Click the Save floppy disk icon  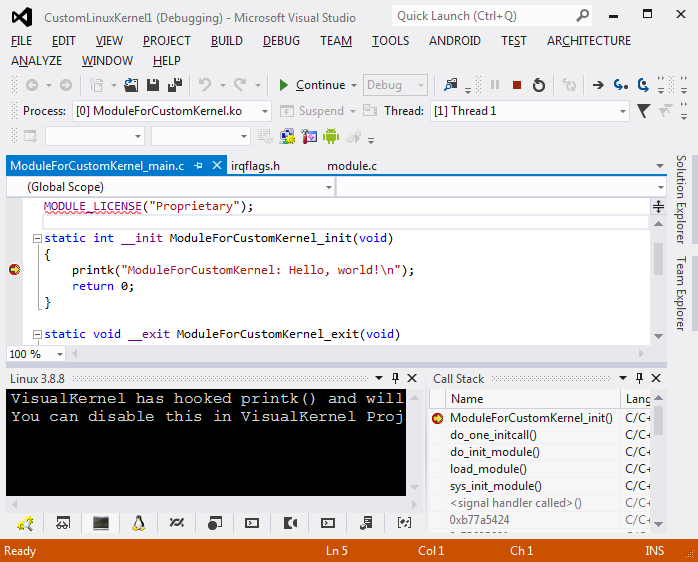[153, 85]
